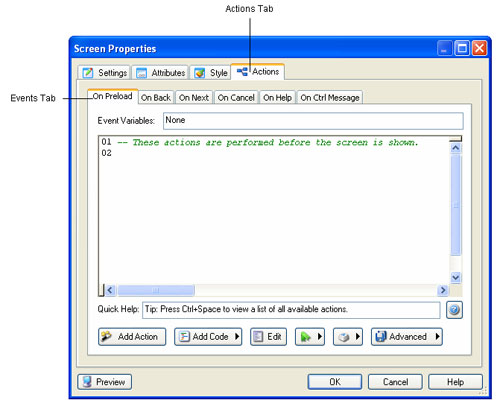Viewport: 500px width, 406px height.
Task: Click the Preview button
Action: coord(105,382)
